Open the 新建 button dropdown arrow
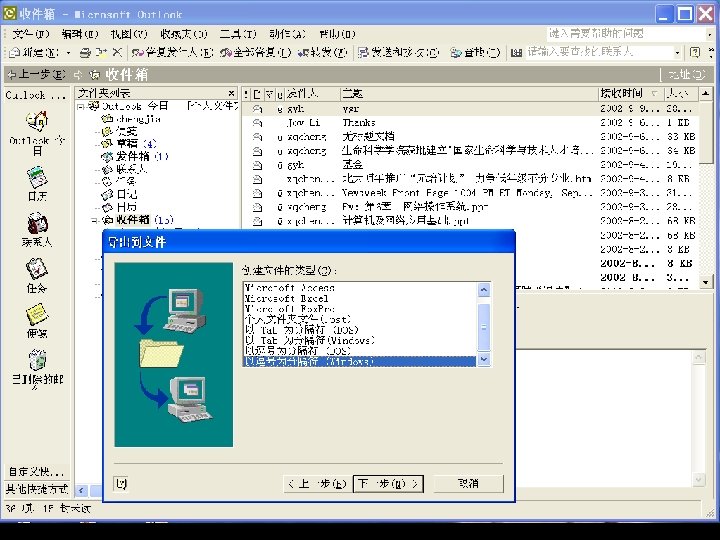The height and width of the screenshot is (540, 720). point(68,53)
